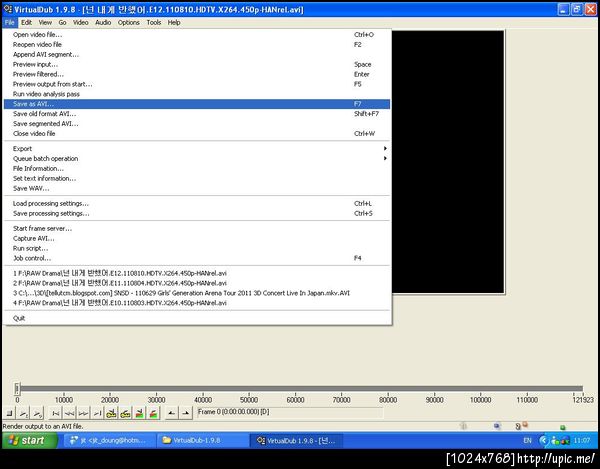Switch to VirtualDub-1.9.8 folder taskbar button

(203, 441)
